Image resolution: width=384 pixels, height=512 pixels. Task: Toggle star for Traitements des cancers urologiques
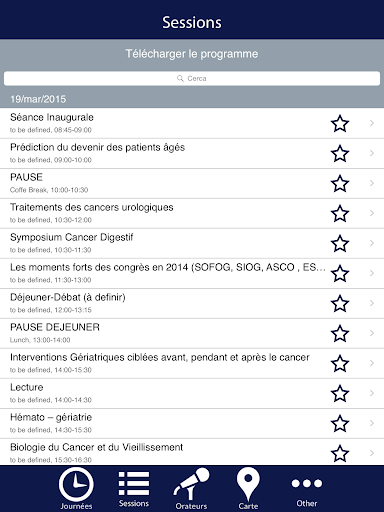pos(340,213)
